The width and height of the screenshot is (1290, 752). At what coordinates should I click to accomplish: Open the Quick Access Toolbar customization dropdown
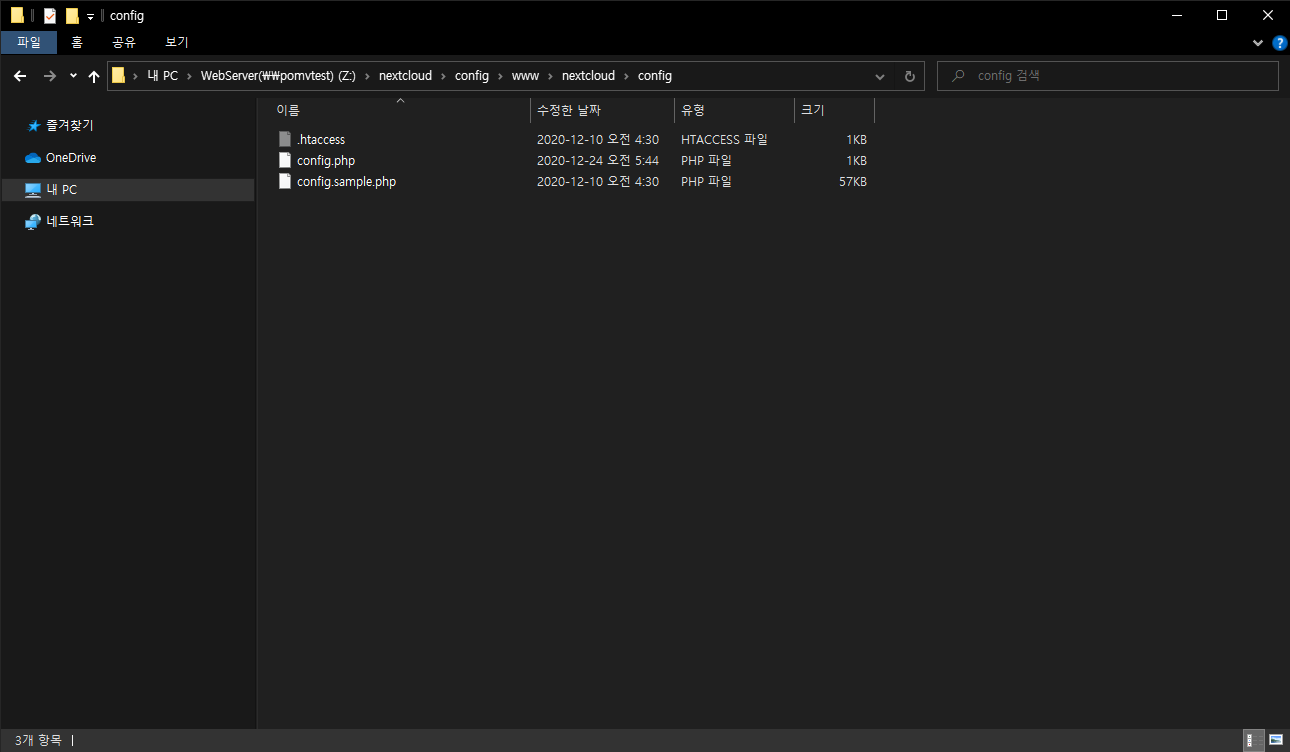(88, 15)
